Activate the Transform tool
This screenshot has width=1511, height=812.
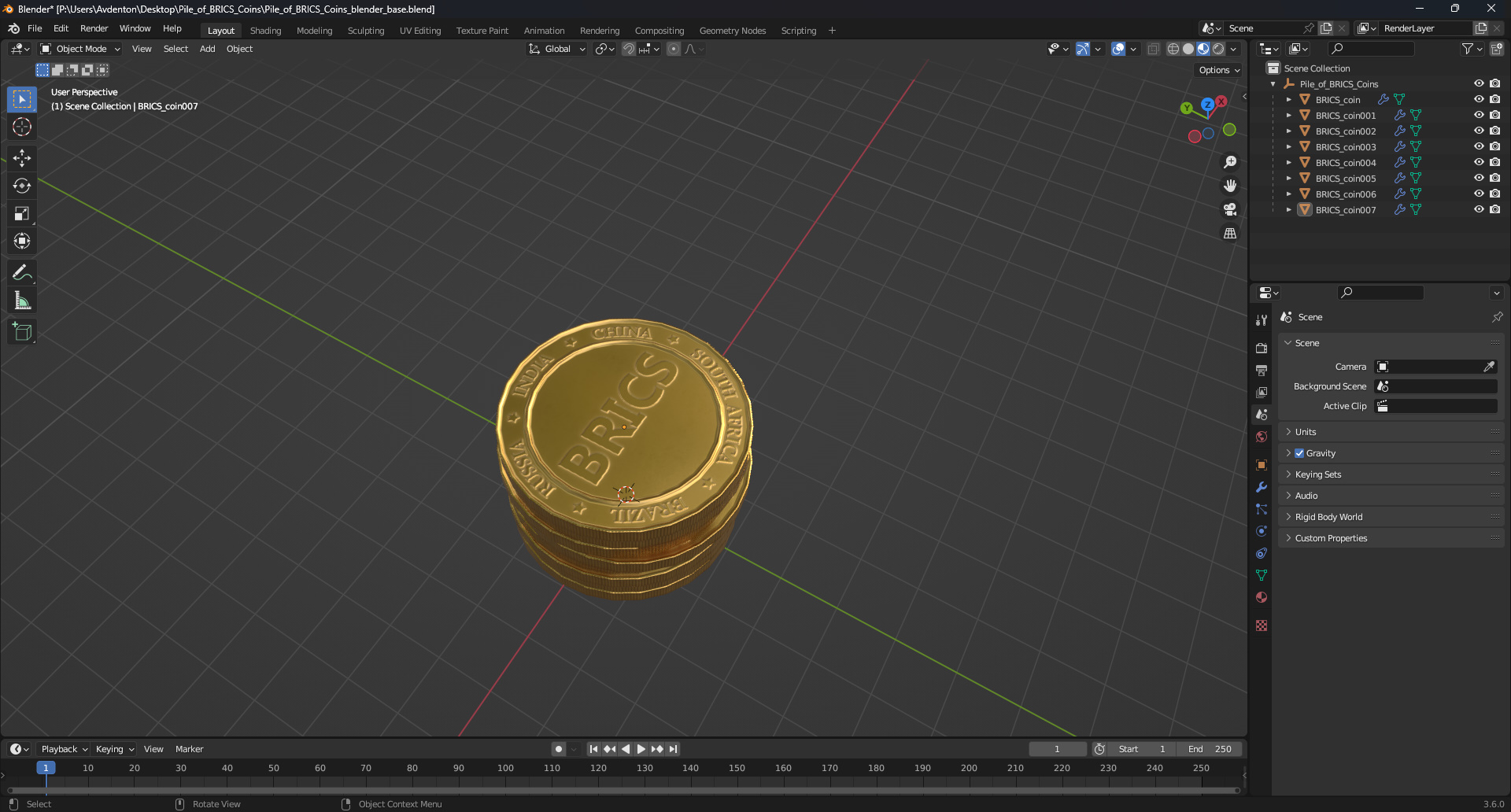(22, 241)
